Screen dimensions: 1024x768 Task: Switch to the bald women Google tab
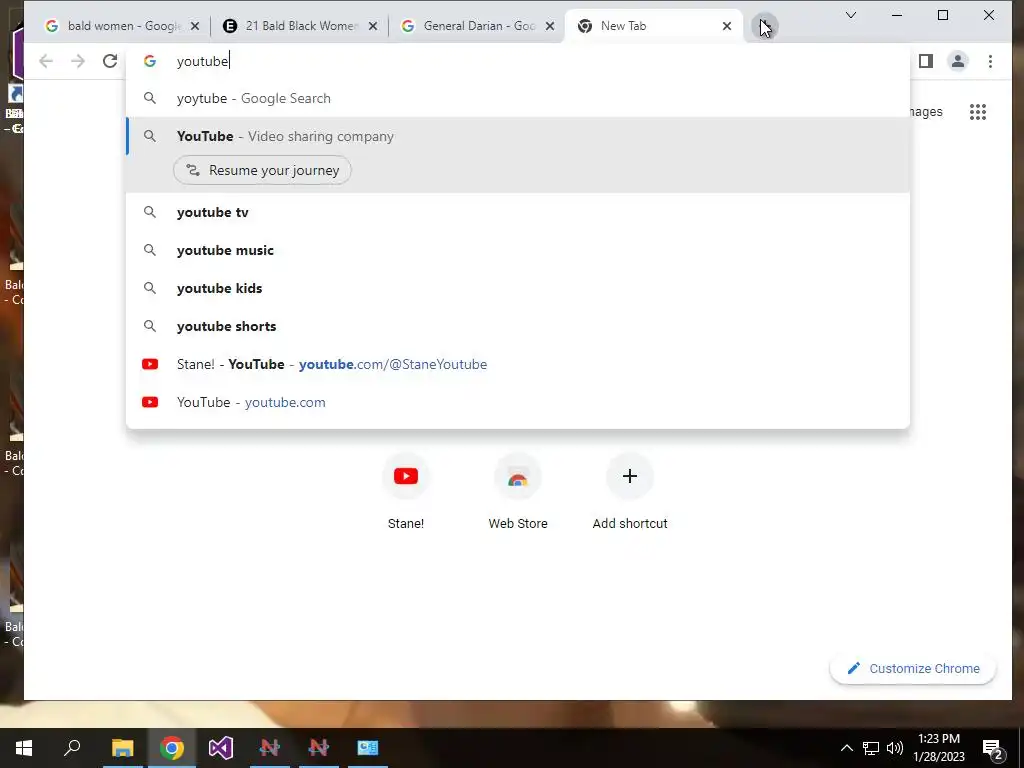(121, 26)
